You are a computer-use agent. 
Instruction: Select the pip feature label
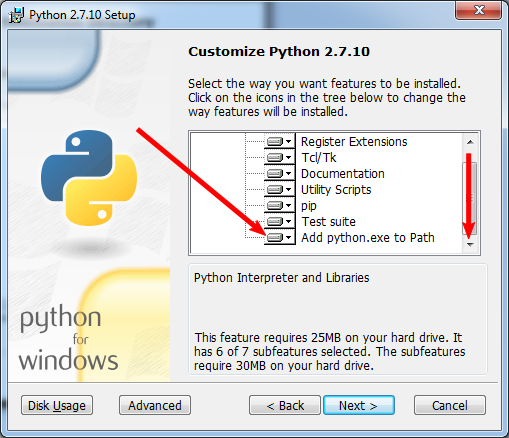click(x=309, y=206)
